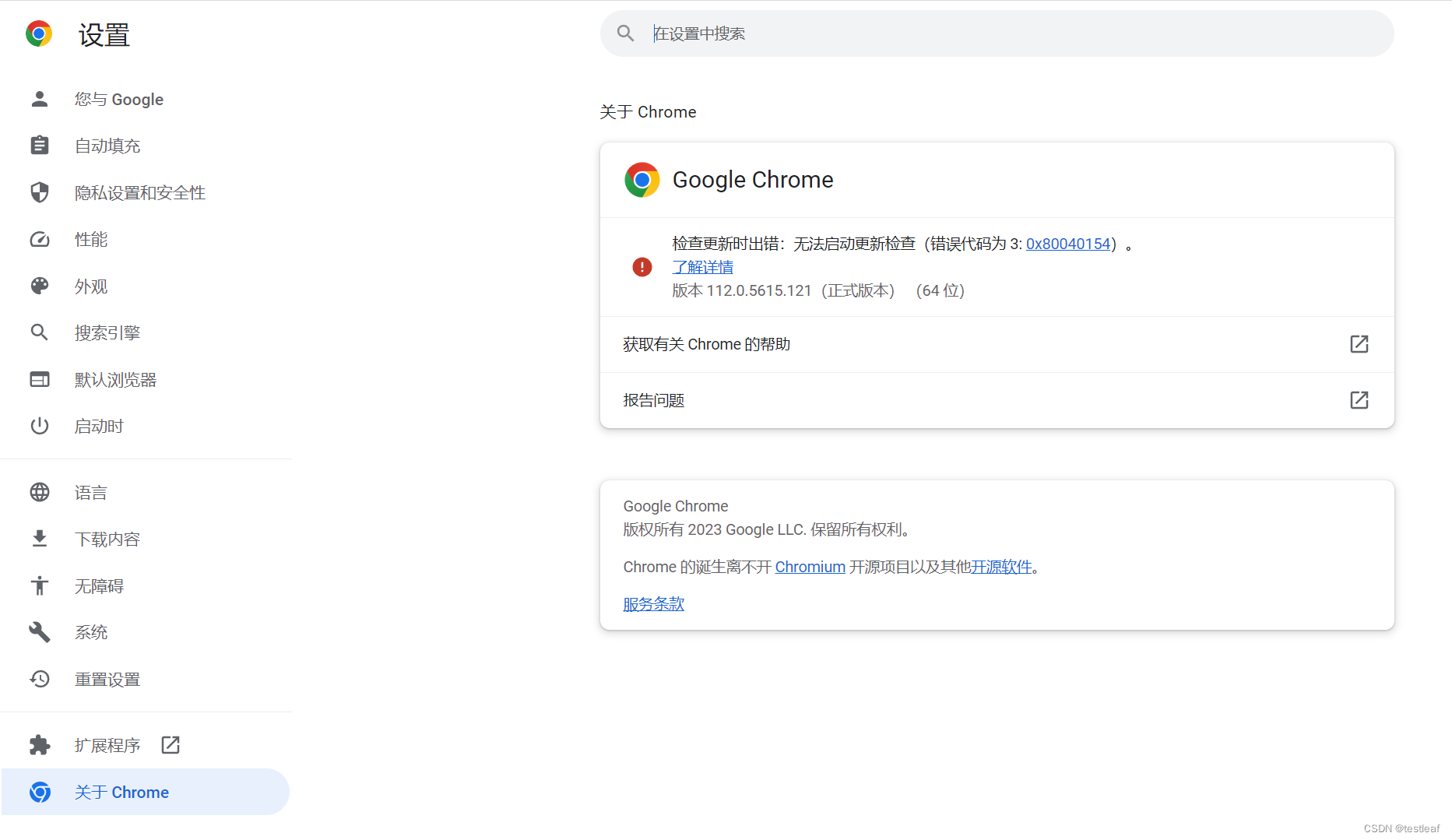Open the 报告问题 row

(x=997, y=400)
